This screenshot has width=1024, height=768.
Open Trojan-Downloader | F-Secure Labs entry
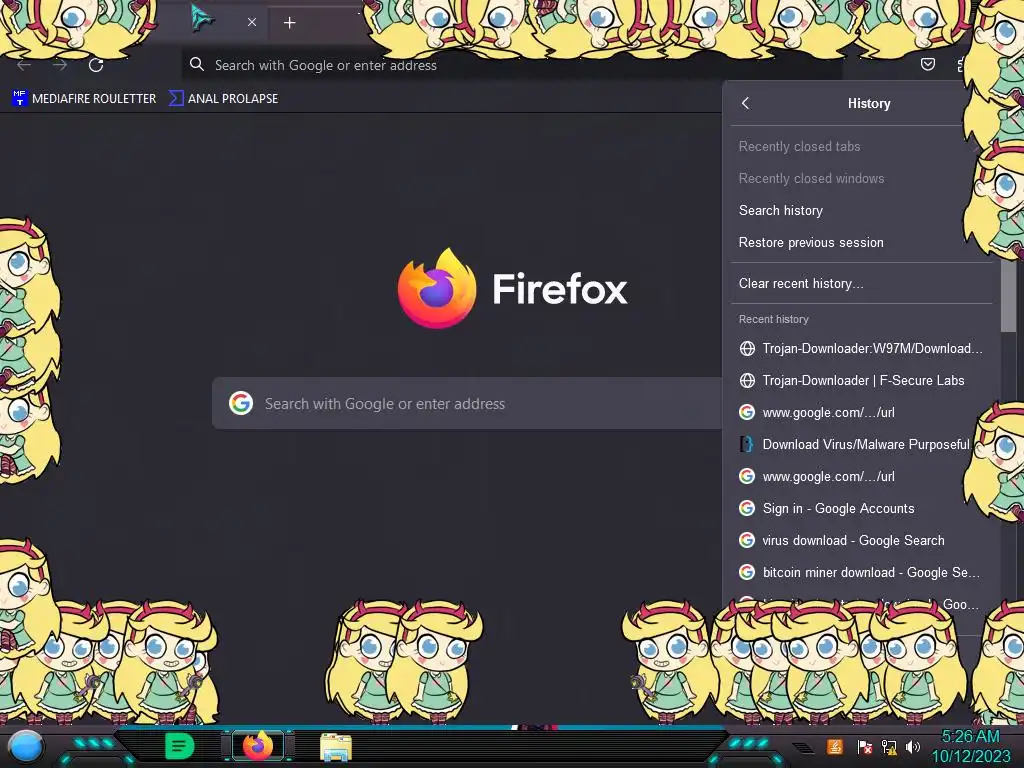[861, 380]
